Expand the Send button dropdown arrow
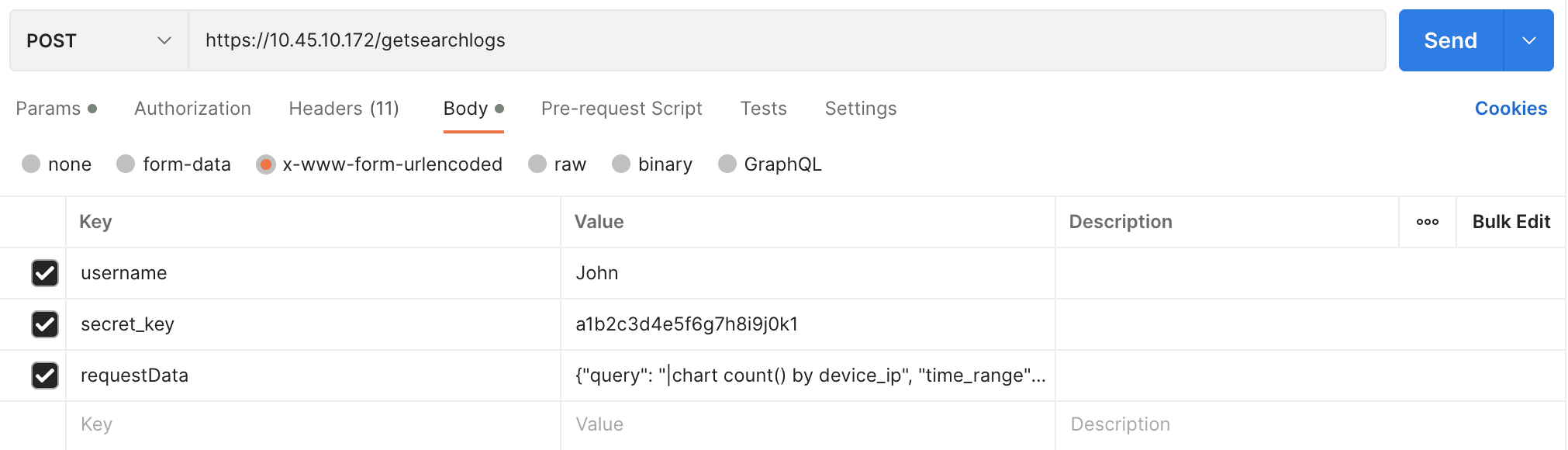This screenshot has height=450, width=1568. coord(1528,40)
